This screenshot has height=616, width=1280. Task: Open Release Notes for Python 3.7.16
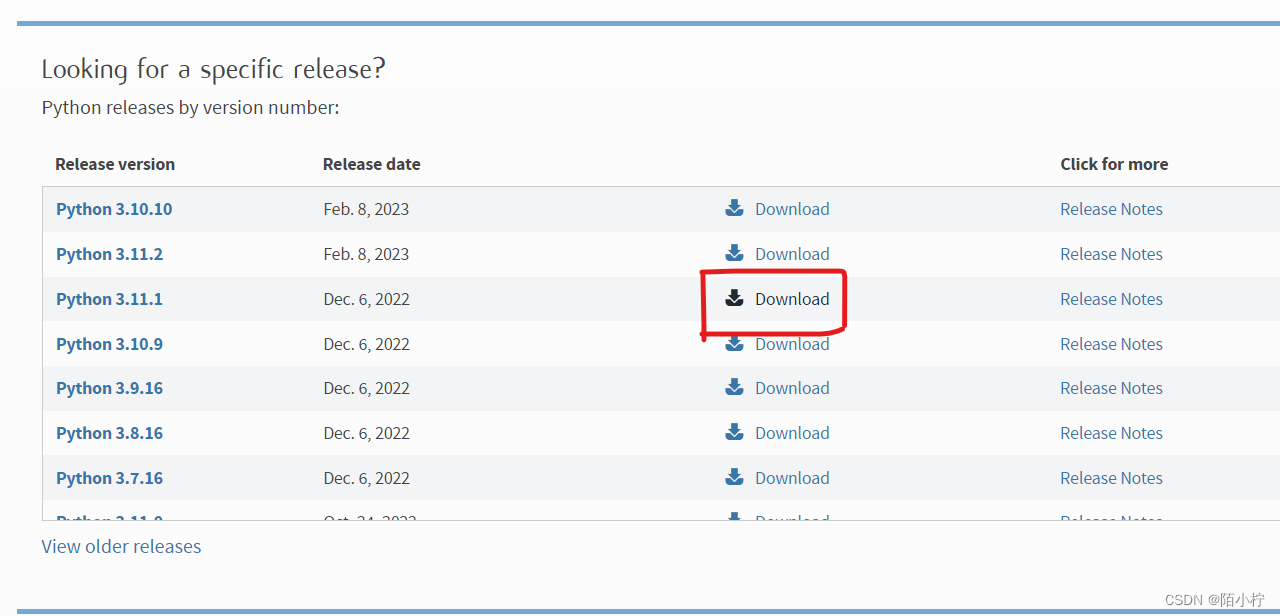[1111, 478]
